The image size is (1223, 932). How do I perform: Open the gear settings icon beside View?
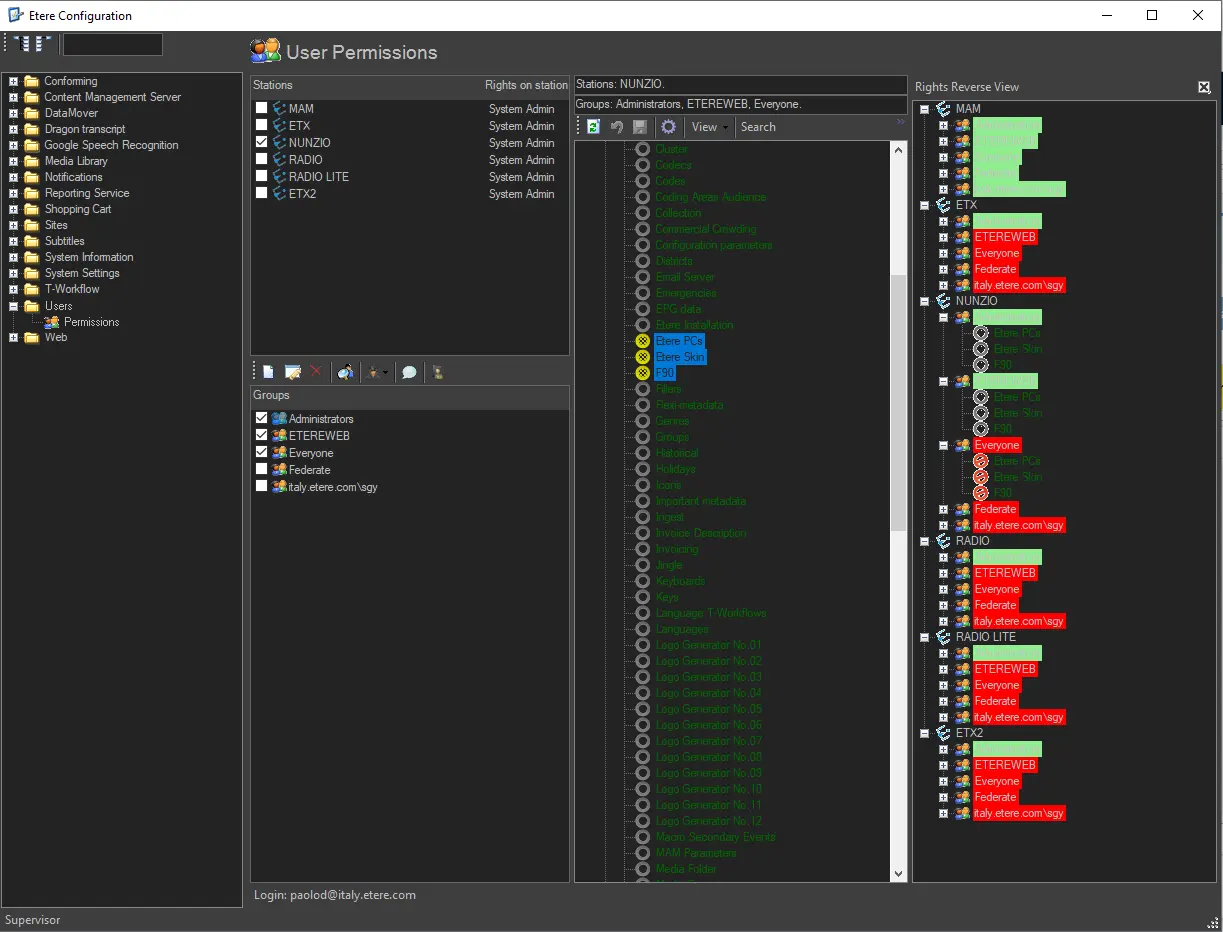(669, 127)
